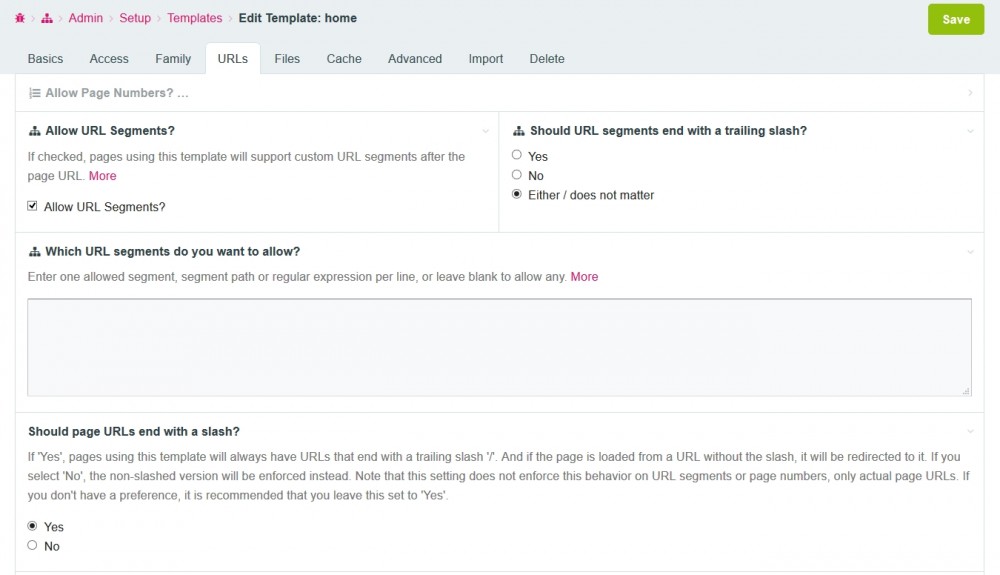Click sitemap icon beside Which URL segments heading
The image size is (1000, 575).
[35, 251]
